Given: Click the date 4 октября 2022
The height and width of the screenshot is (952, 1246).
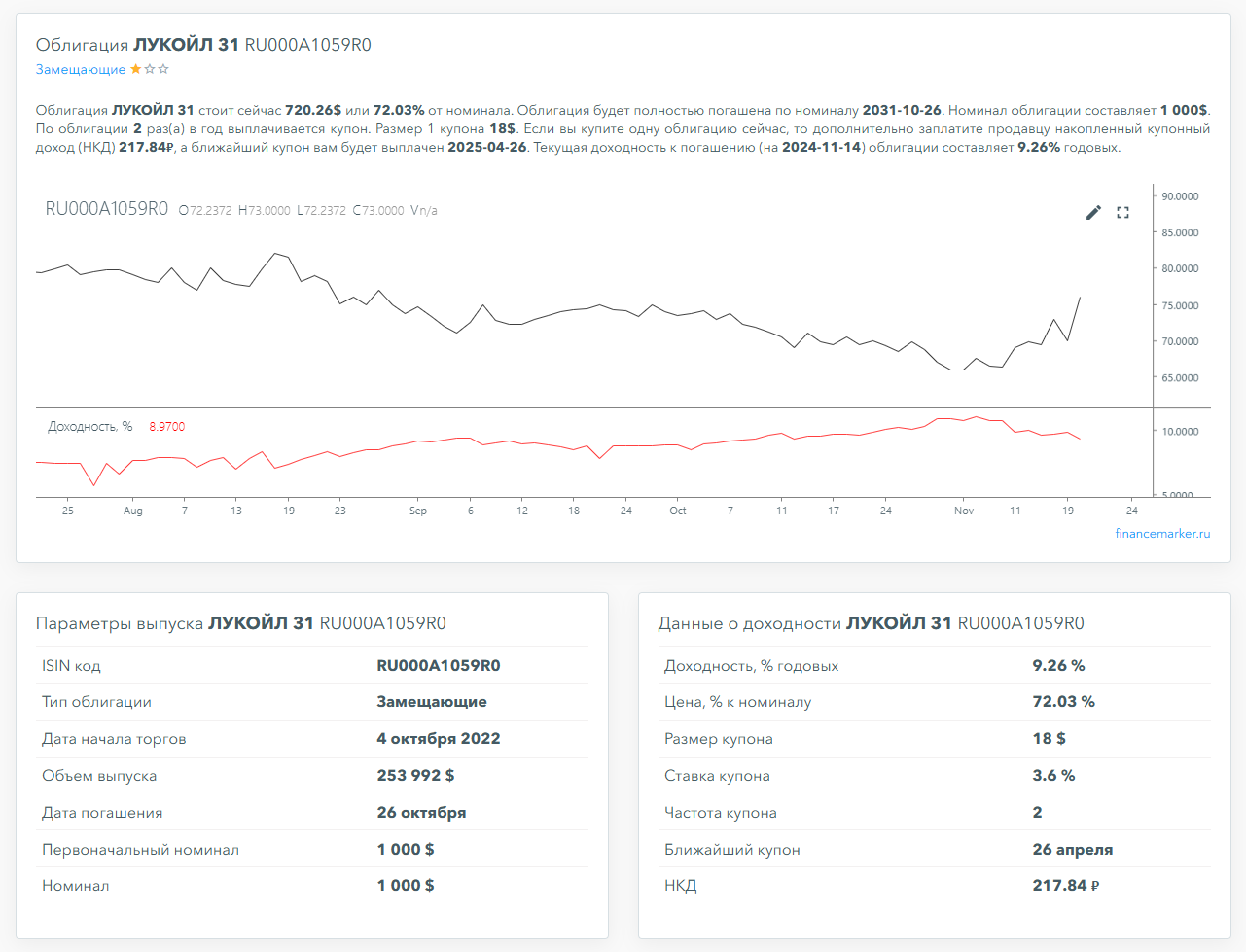Looking at the screenshot, I should pos(439,739).
